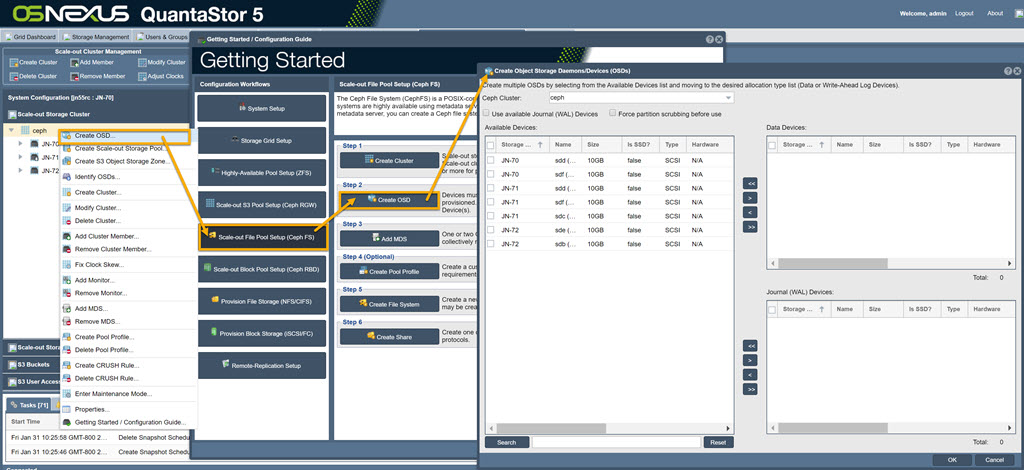Open Properties... from context menu
Image resolution: width=1024 pixels, height=470 pixels.
coord(92,409)
